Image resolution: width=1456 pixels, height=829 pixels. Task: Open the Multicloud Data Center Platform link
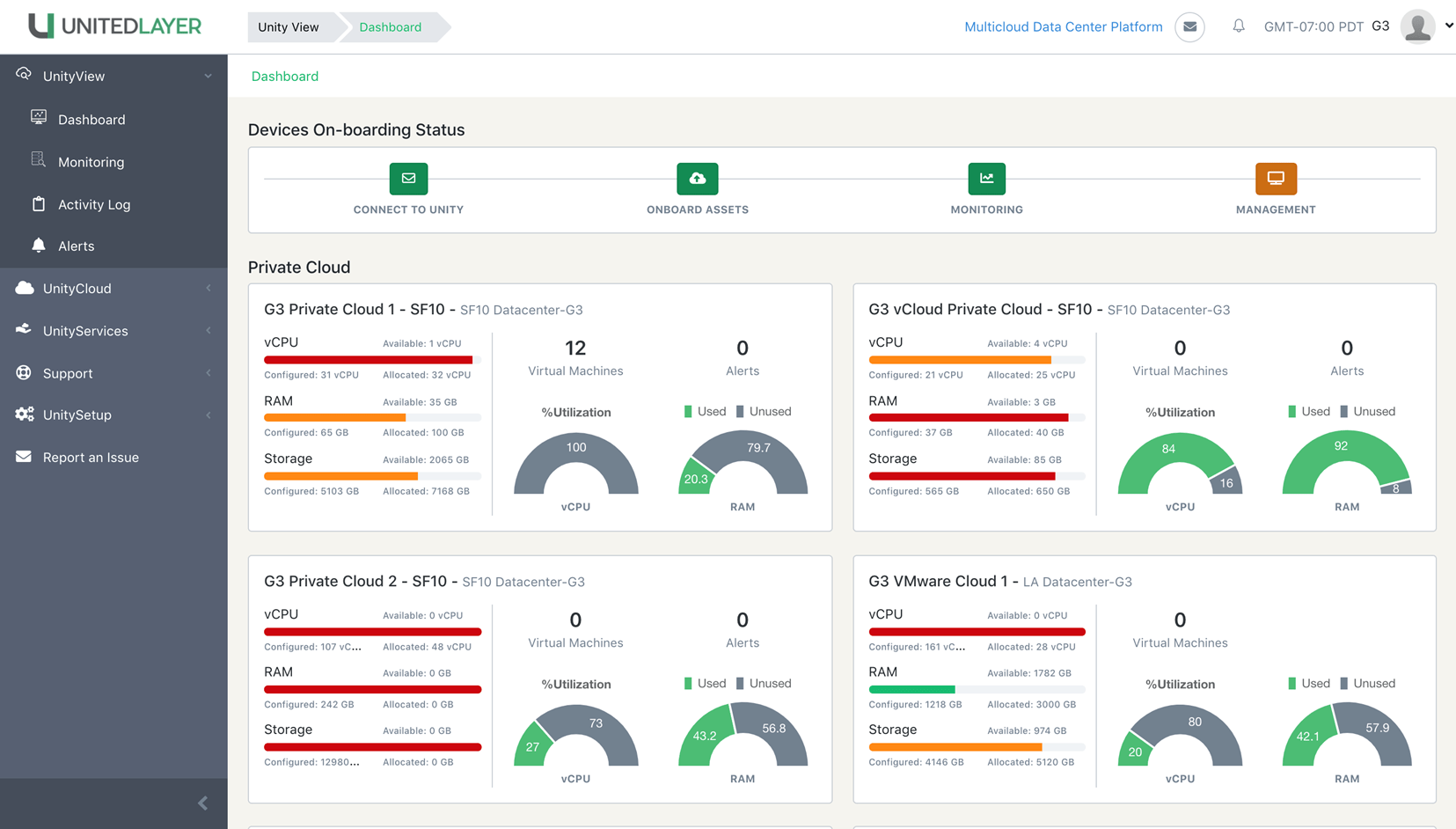(x=1063, y=26)
